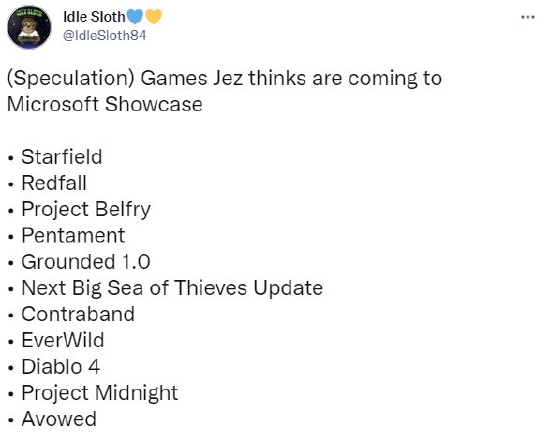Select the Starfield list entry
550x441 pixels.
click(x=62, y=157)
